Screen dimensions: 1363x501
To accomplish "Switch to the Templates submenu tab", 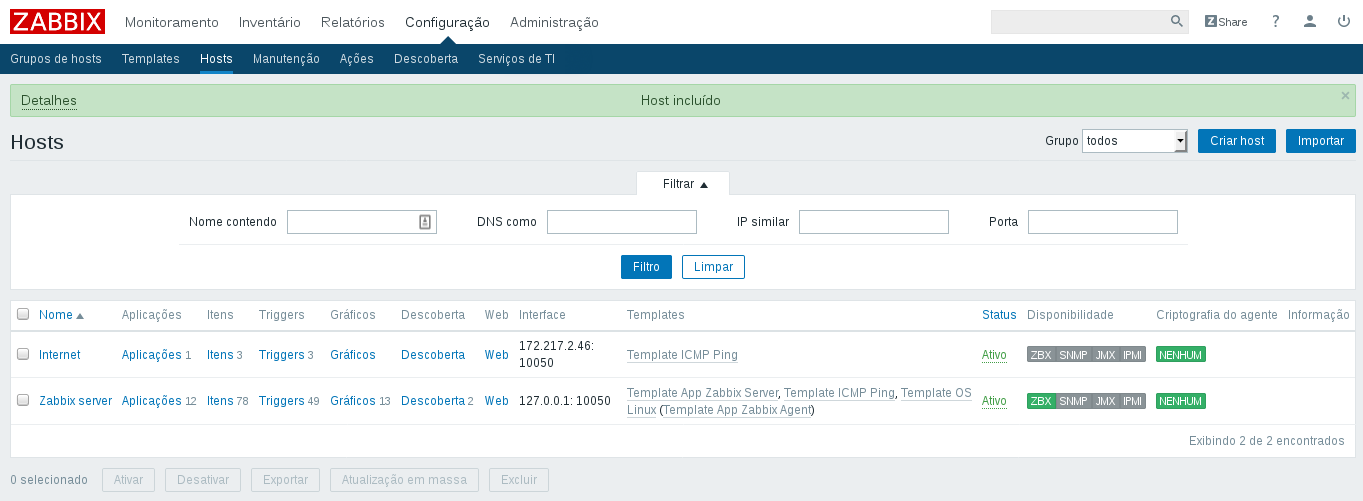I will pos(150,59).
